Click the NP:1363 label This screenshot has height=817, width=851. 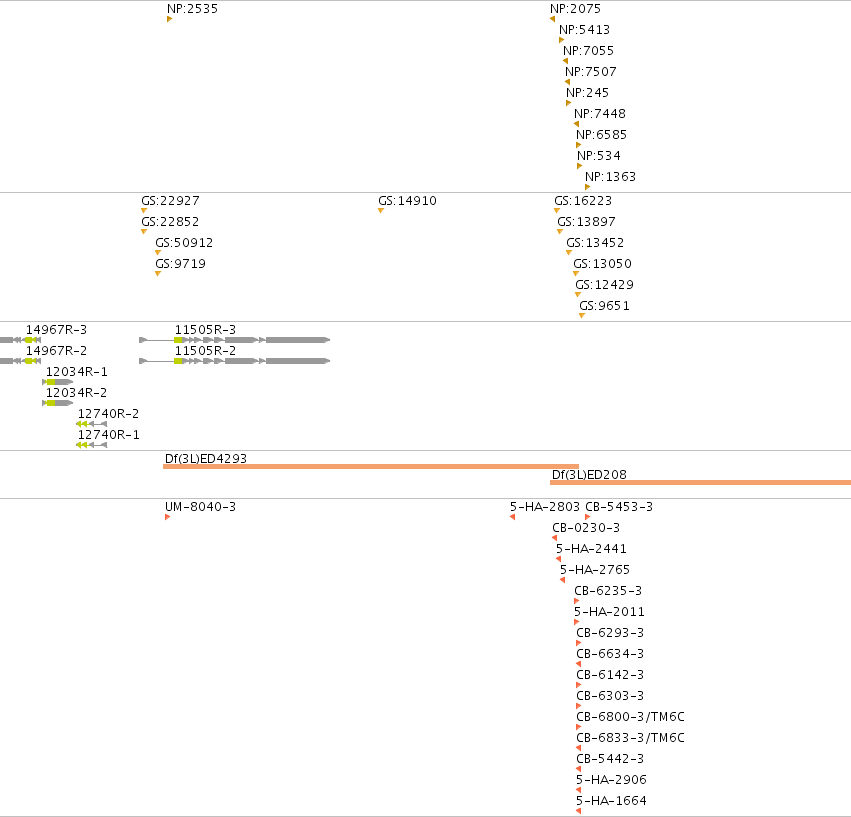point(610,177)
